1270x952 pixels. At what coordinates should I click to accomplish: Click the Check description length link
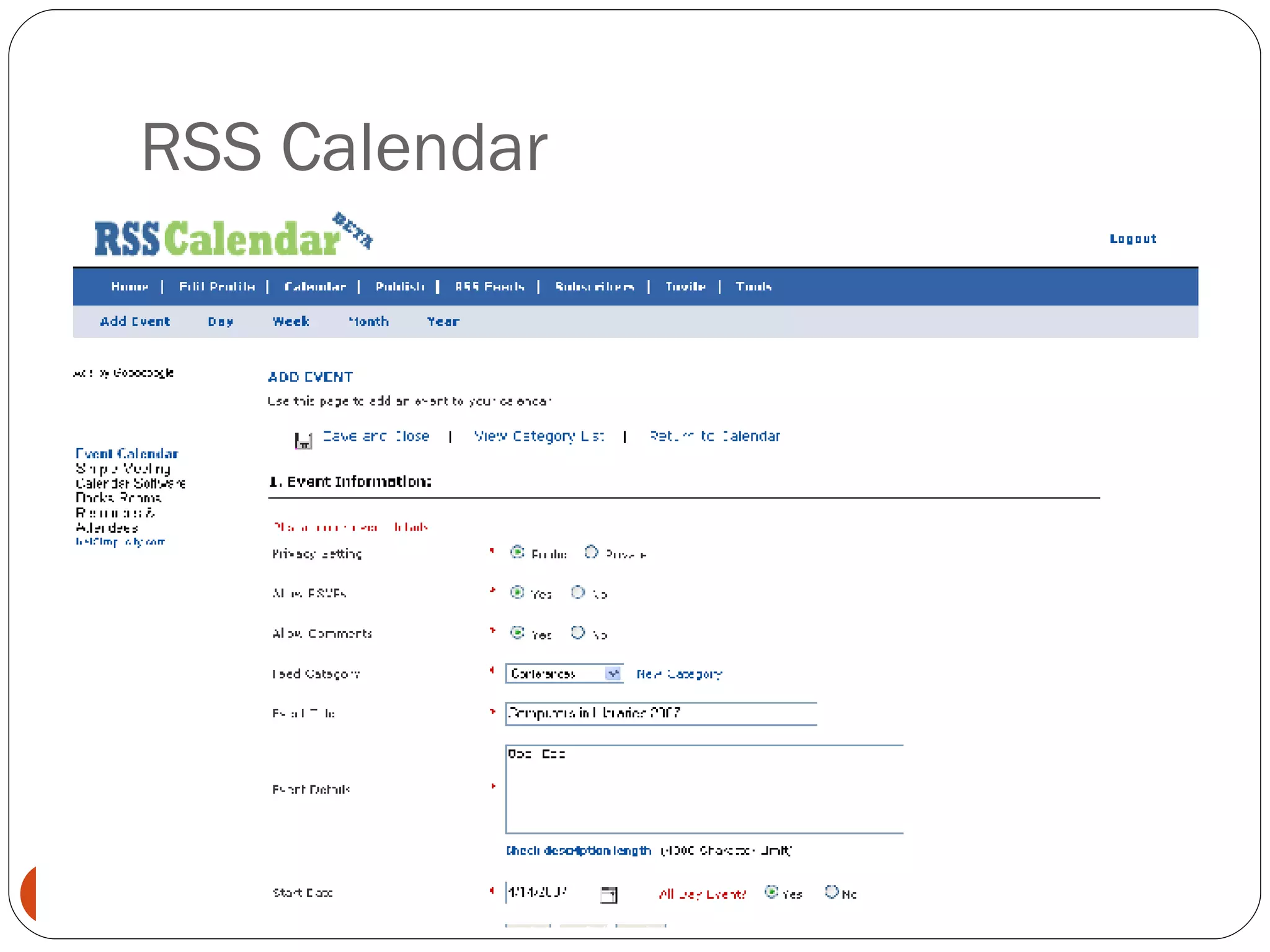pos(579,850)
